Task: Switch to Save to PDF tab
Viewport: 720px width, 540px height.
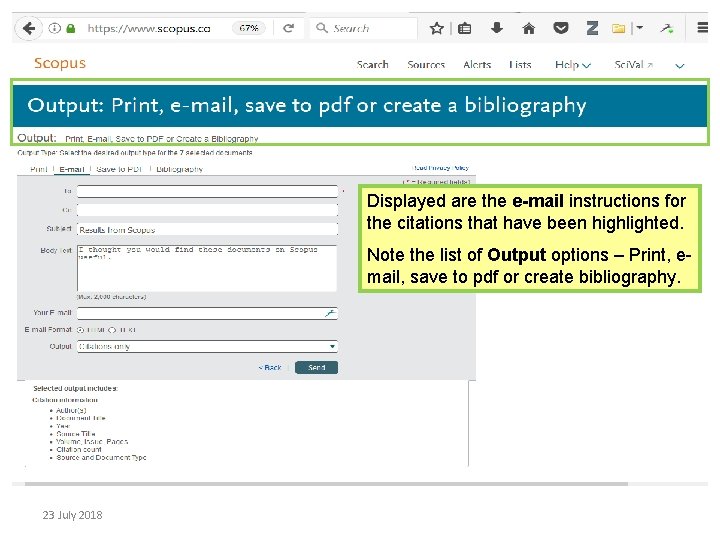Action: (x=119, y=169)
